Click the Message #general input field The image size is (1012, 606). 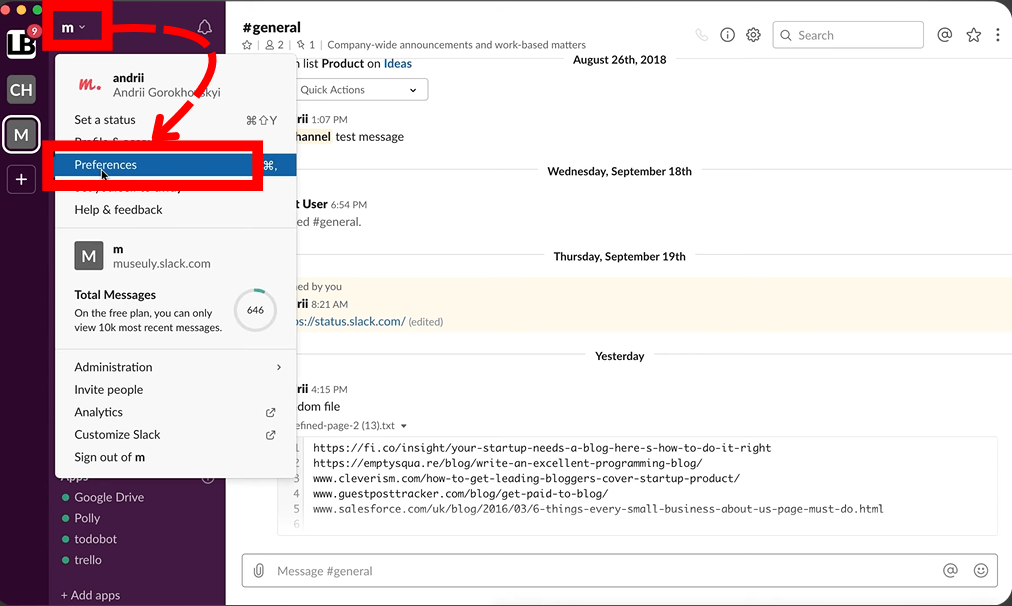600,570
